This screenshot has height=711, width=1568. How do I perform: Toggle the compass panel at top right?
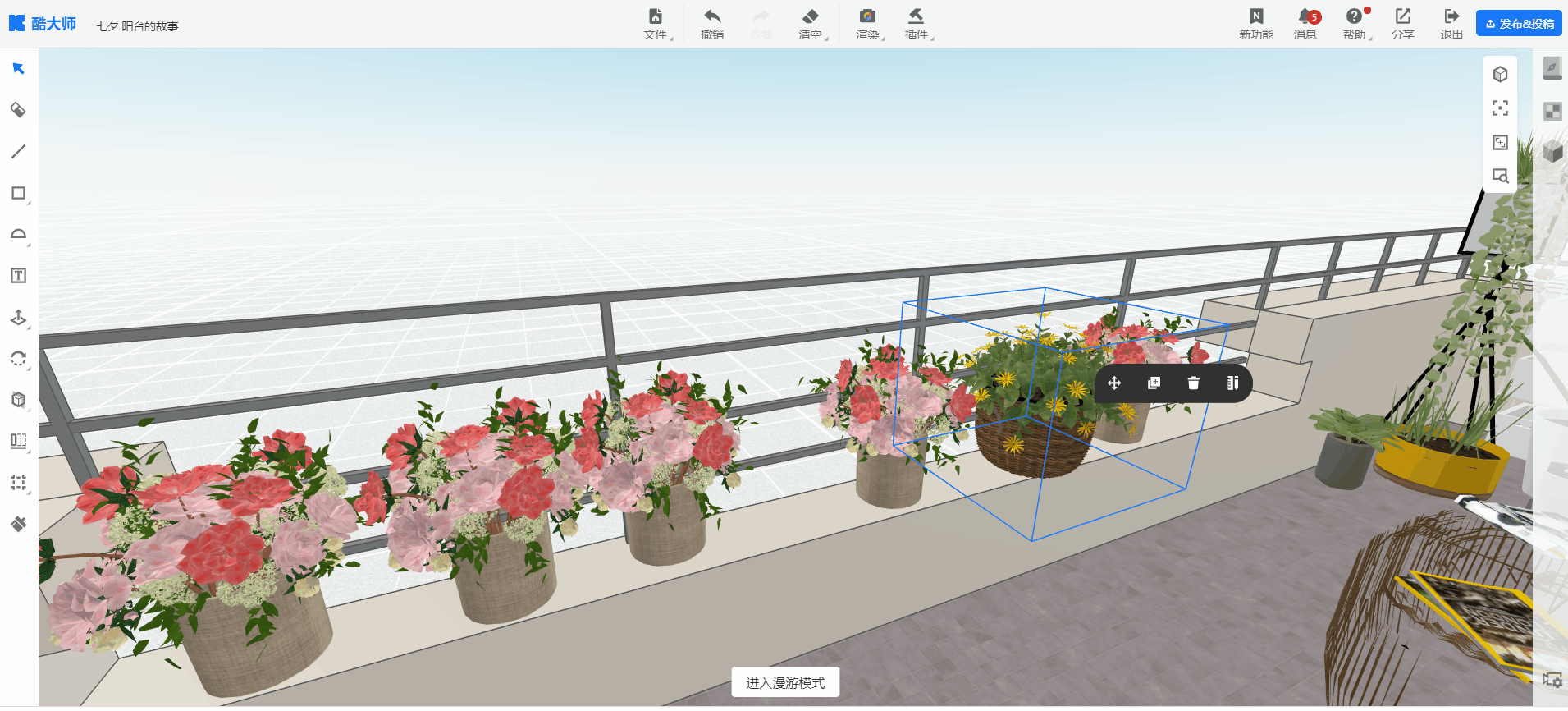[1552, 67]
